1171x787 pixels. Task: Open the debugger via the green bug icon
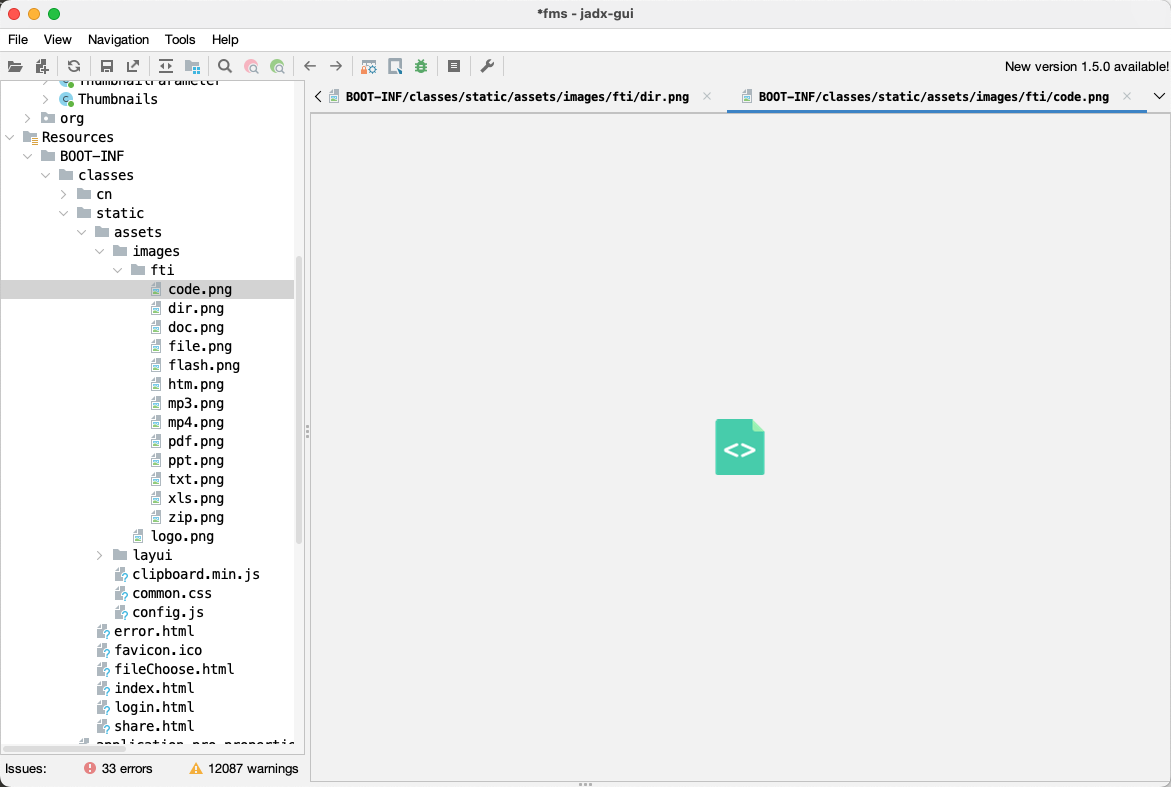click(421, 66)
